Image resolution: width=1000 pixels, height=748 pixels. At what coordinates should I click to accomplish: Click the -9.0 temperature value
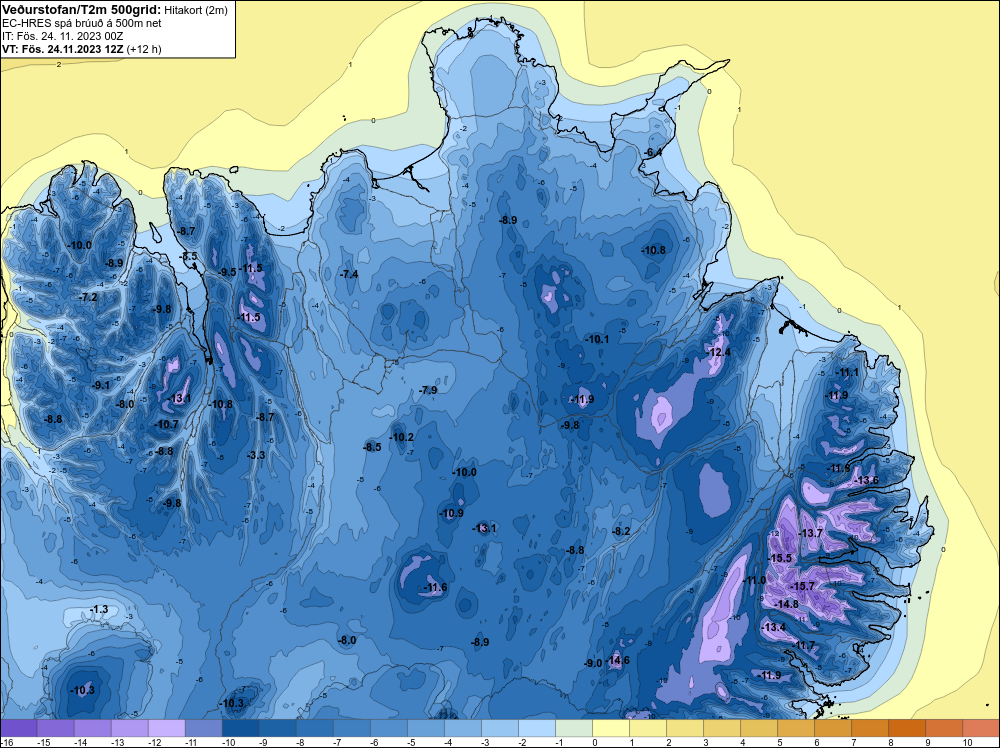[593, 663]
